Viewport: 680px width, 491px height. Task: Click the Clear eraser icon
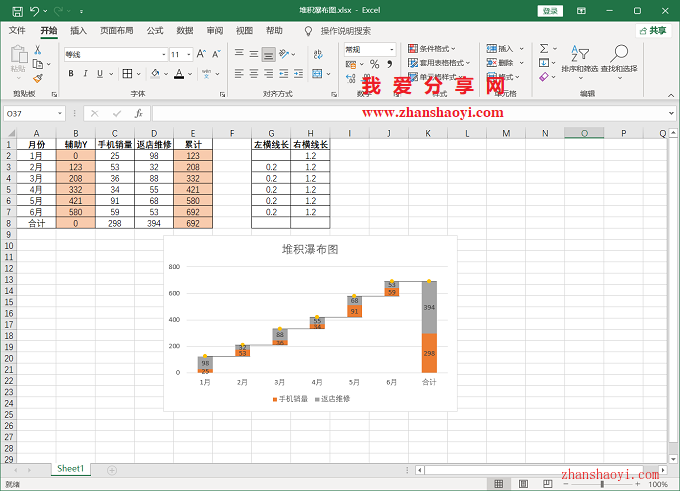point(544,77)
